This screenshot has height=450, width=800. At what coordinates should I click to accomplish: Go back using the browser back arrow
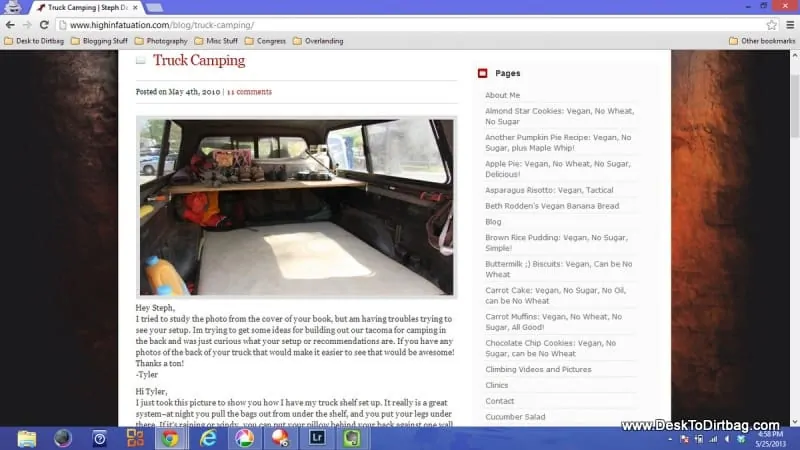pos(10,25)
